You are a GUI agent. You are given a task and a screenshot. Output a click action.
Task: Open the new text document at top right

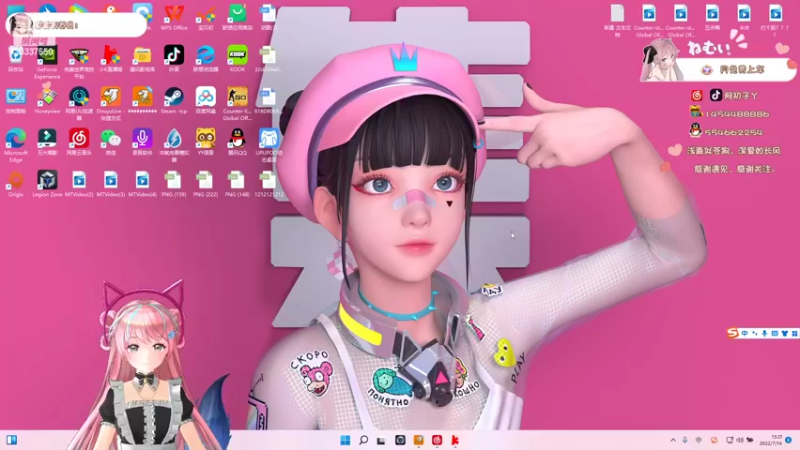617,20
